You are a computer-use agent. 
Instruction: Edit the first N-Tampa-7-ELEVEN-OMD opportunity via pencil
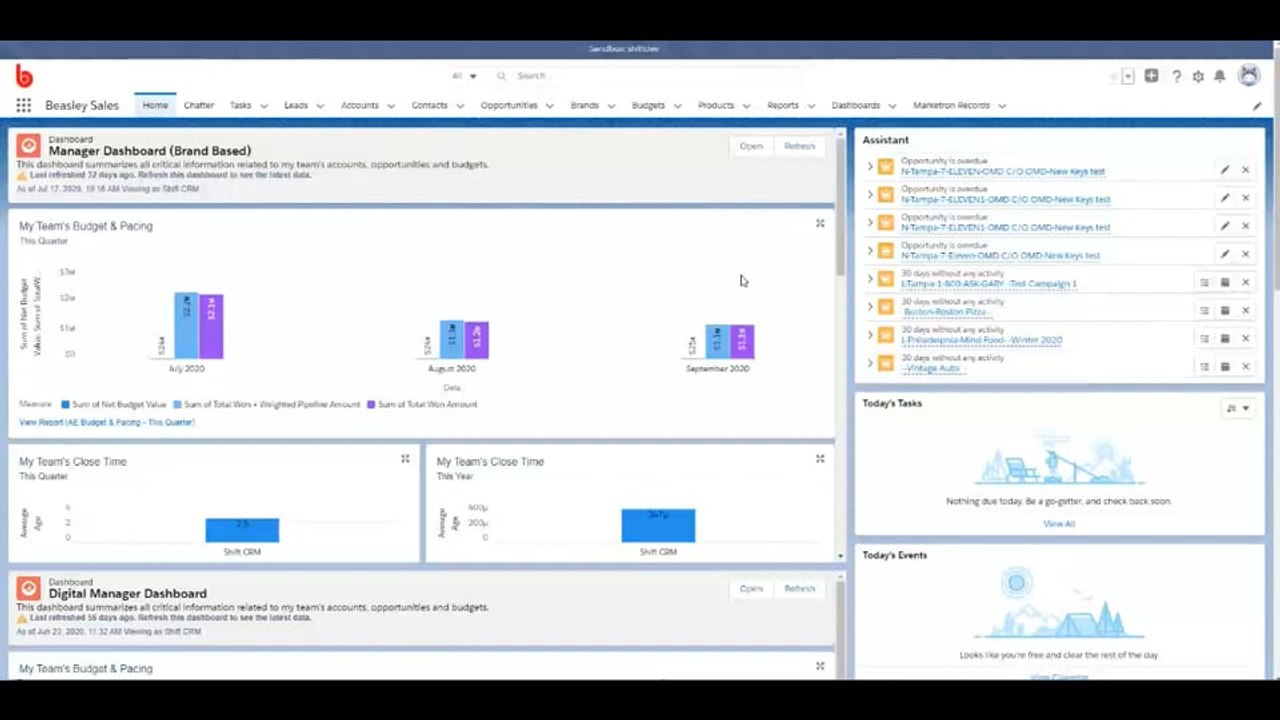(x=1225, y=170)
